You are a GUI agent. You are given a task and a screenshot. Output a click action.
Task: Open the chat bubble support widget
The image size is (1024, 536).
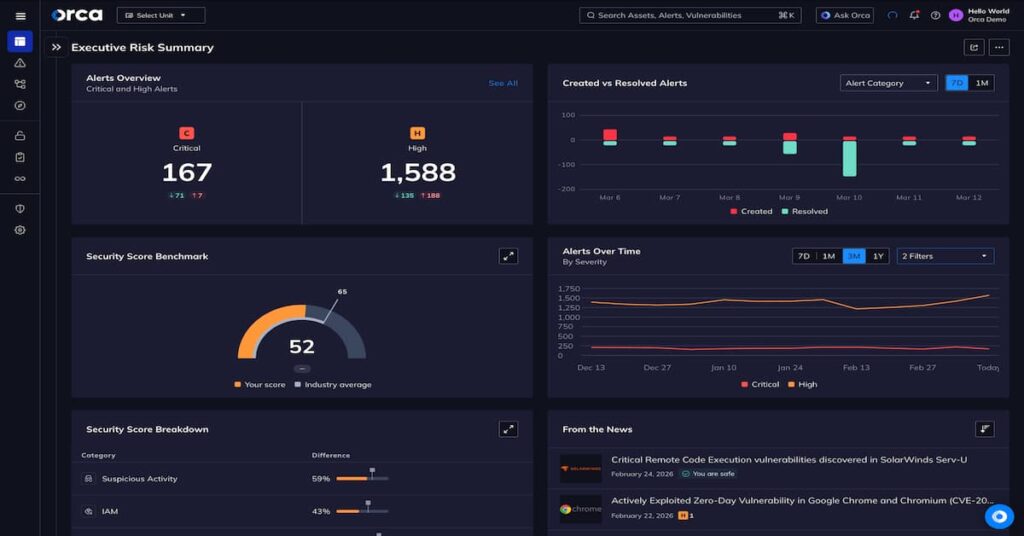pos(999,516)
